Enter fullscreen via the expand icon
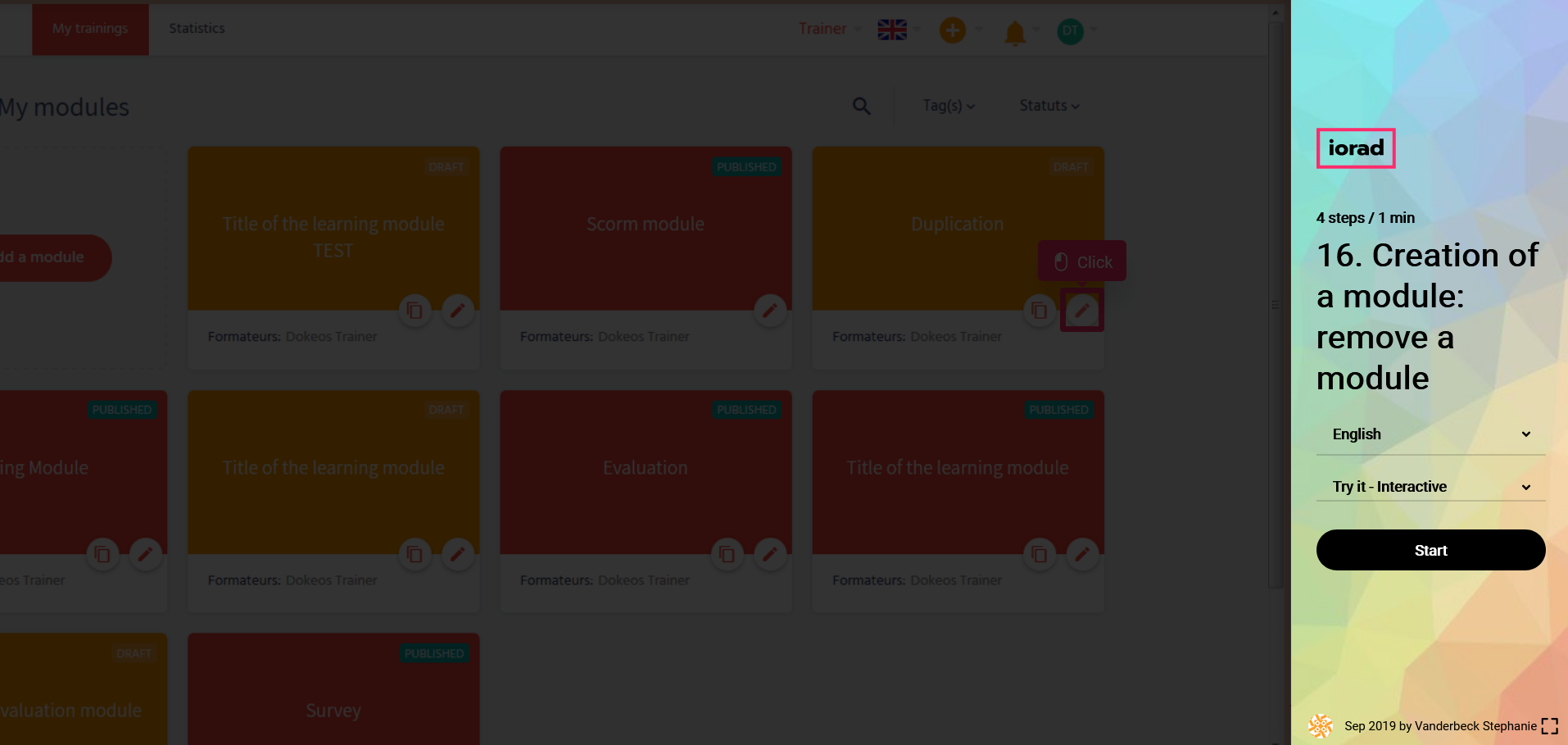Viewport: 1568px width, 745px height. click(1549, 726)
